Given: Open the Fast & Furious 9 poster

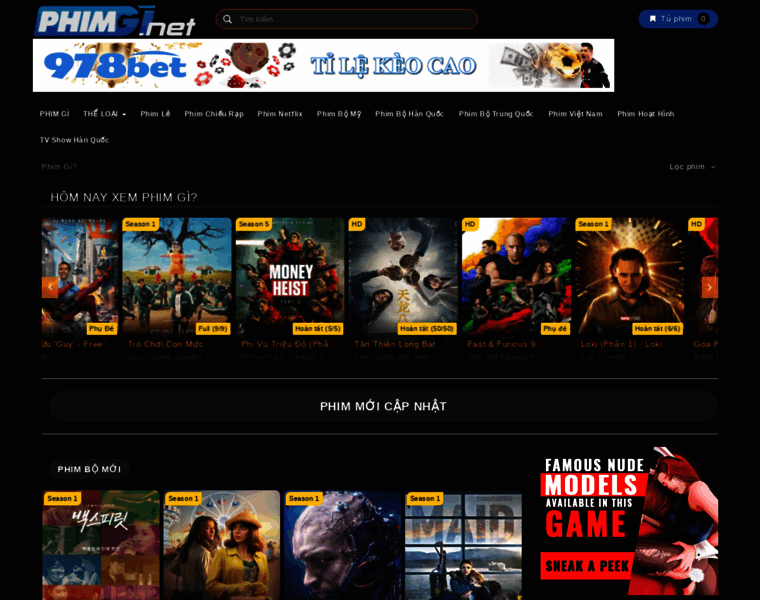Looking at the screenshot, I should pyautogui.click(x=517, y=277).
